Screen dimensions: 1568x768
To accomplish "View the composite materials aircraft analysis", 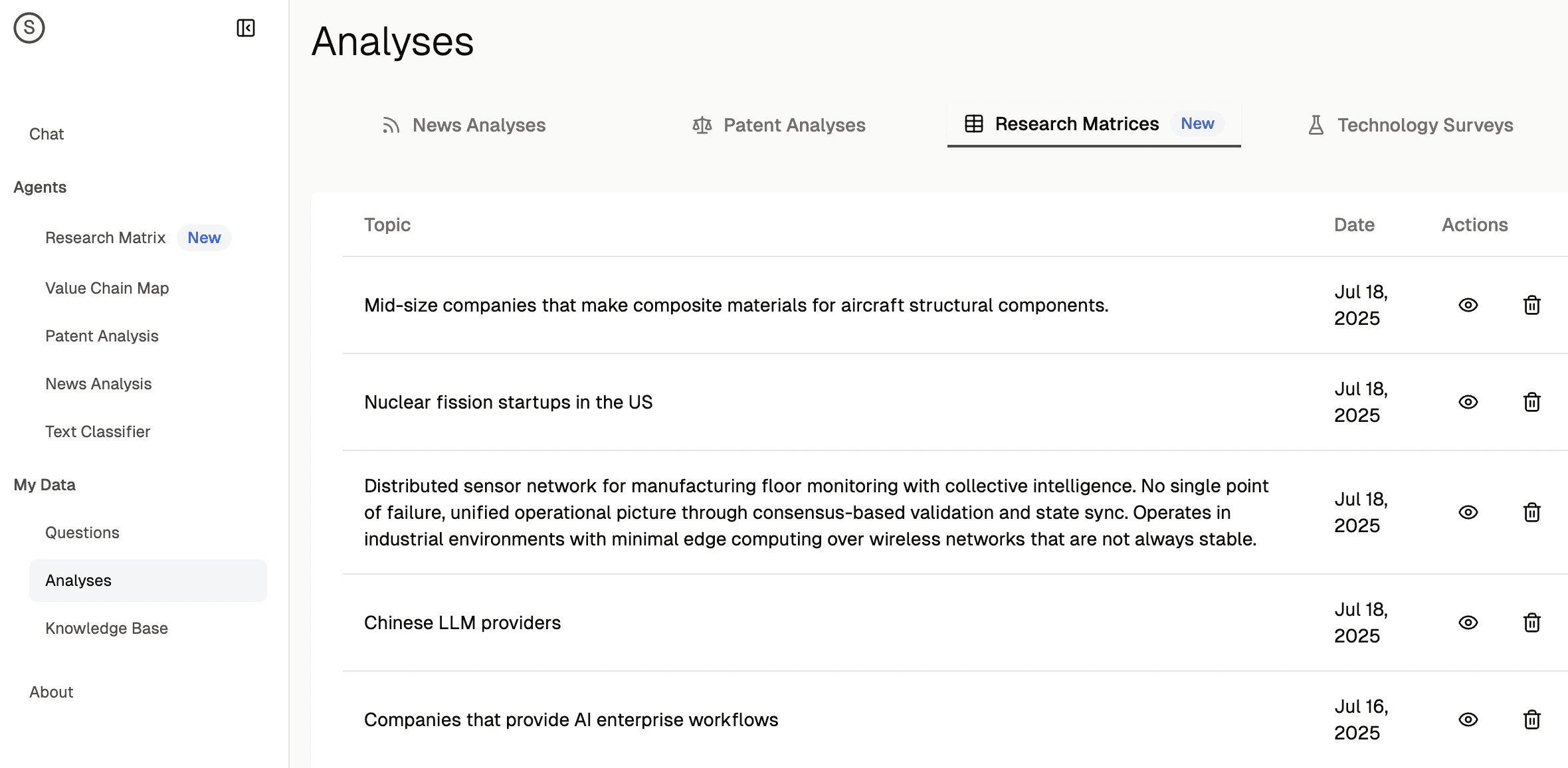I will pyautogui.click(x=1468, y=305).
